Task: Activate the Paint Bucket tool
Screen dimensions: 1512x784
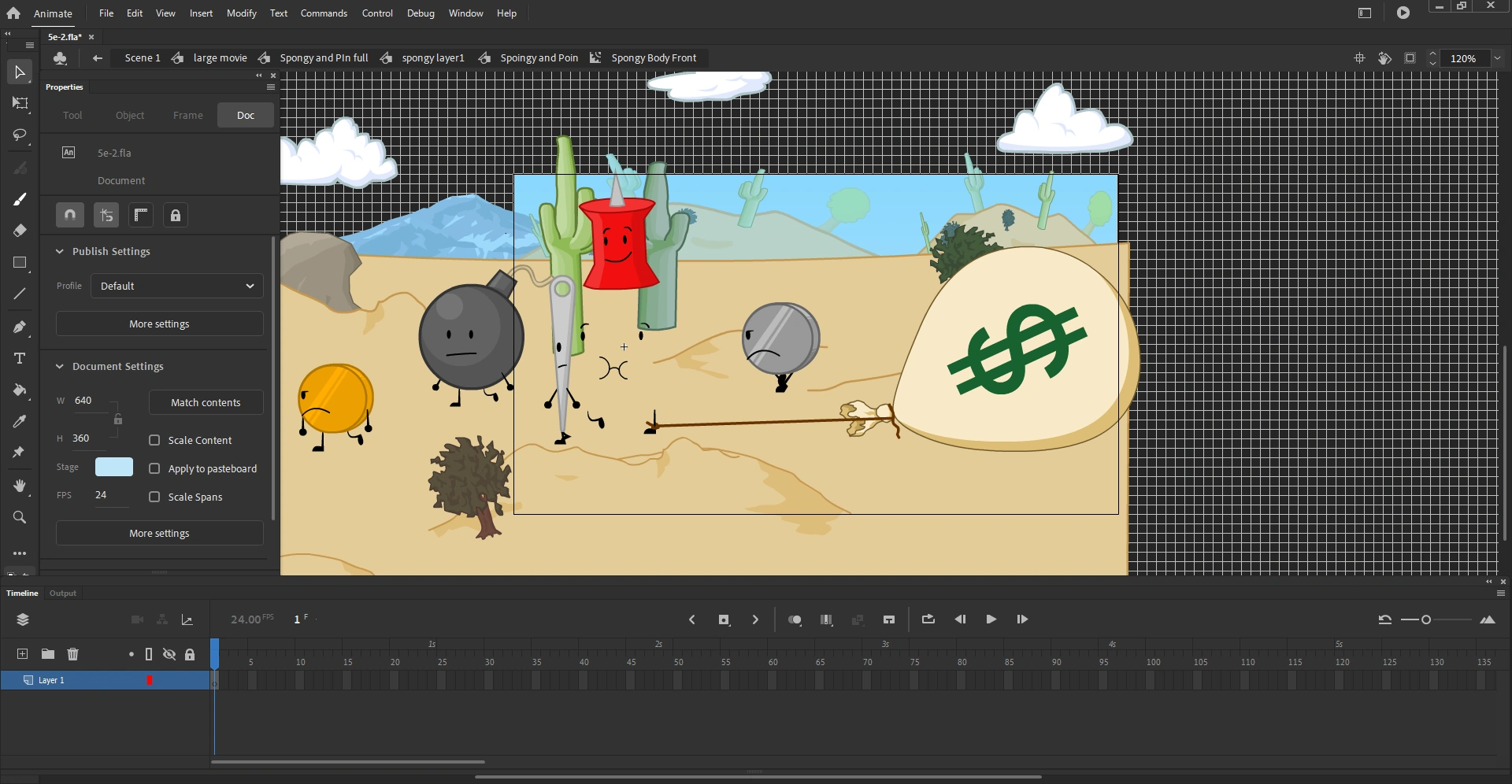Action: [20, 390]
